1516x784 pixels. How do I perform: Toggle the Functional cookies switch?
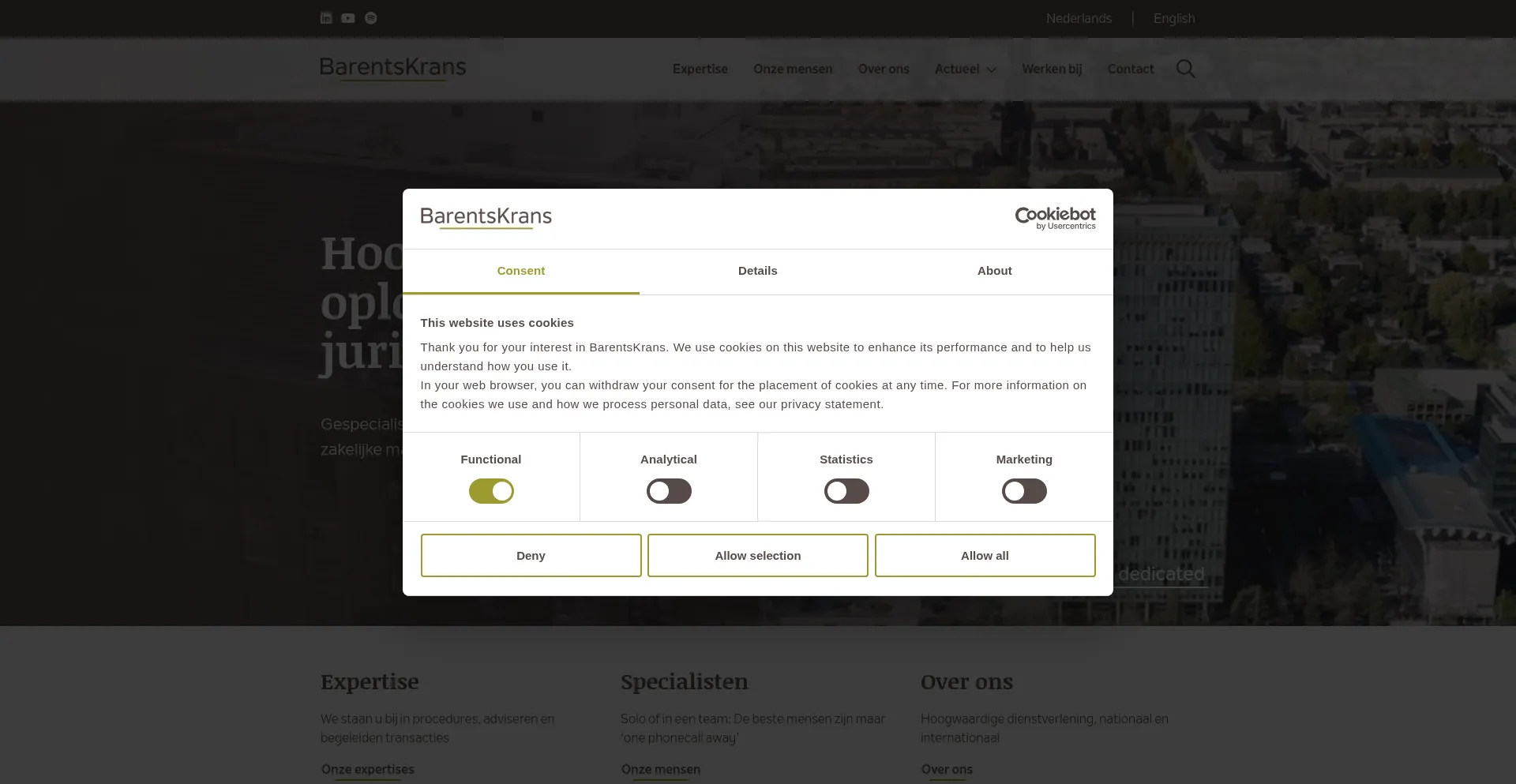(x=491, y=491)
